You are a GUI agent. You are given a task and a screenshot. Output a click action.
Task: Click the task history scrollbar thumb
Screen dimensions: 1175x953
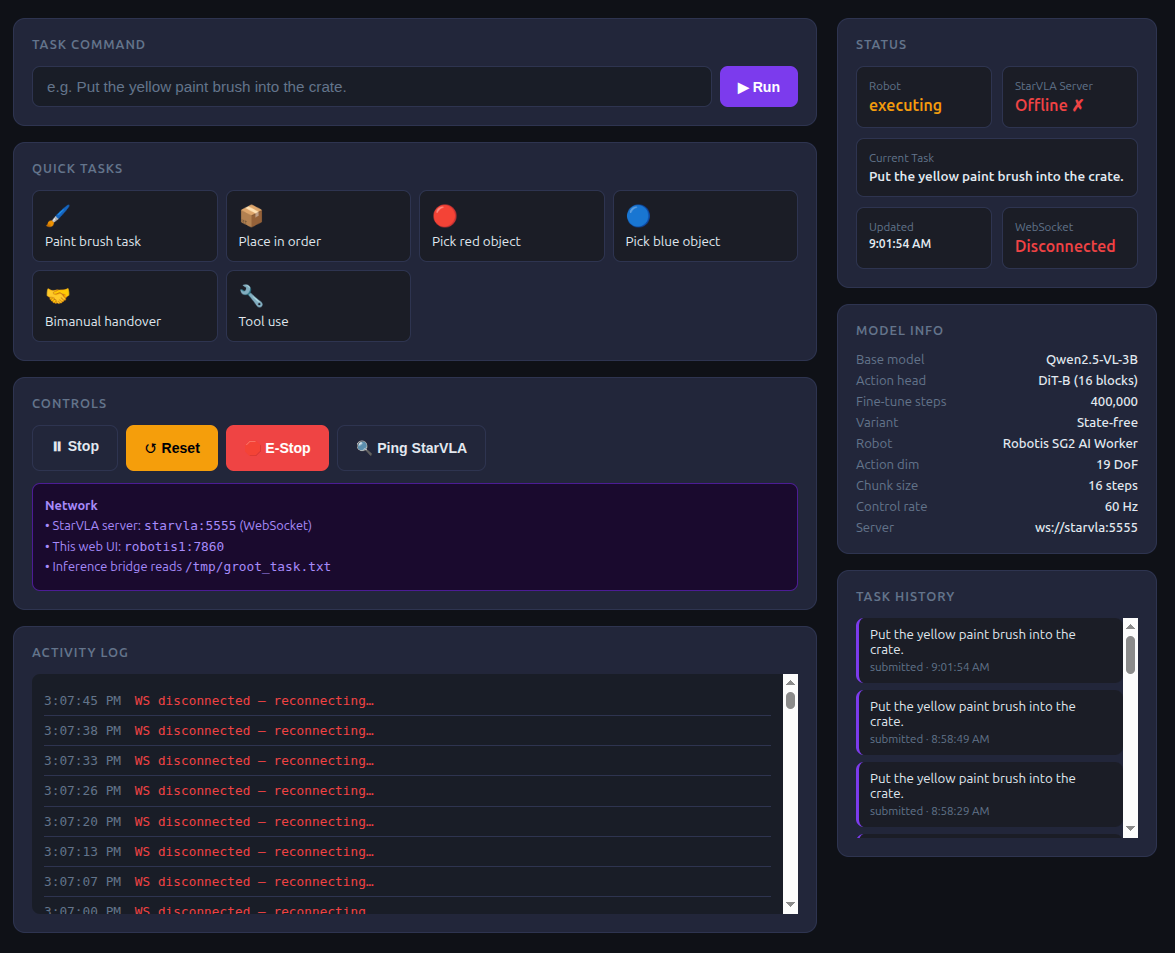click(1130, 655)
